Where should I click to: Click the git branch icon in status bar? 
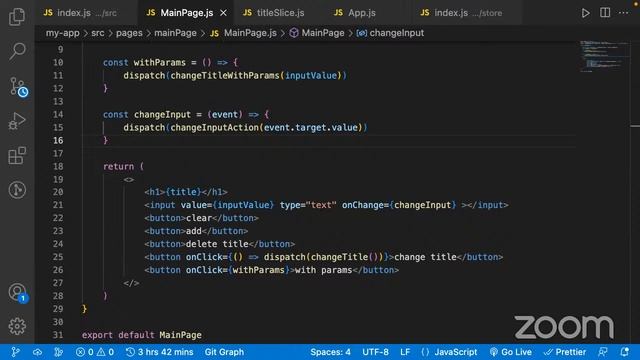pyautogui.click(x=16, y=352)
